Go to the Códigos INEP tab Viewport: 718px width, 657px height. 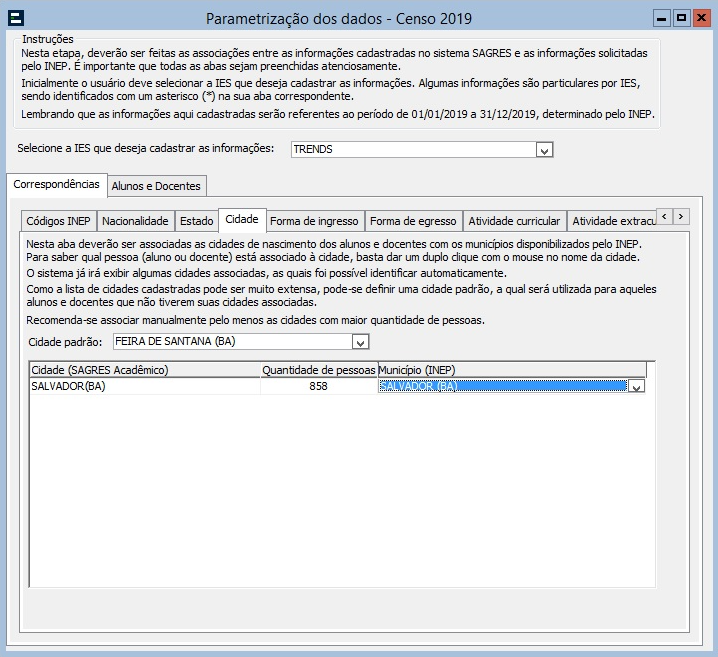[57, 221]
